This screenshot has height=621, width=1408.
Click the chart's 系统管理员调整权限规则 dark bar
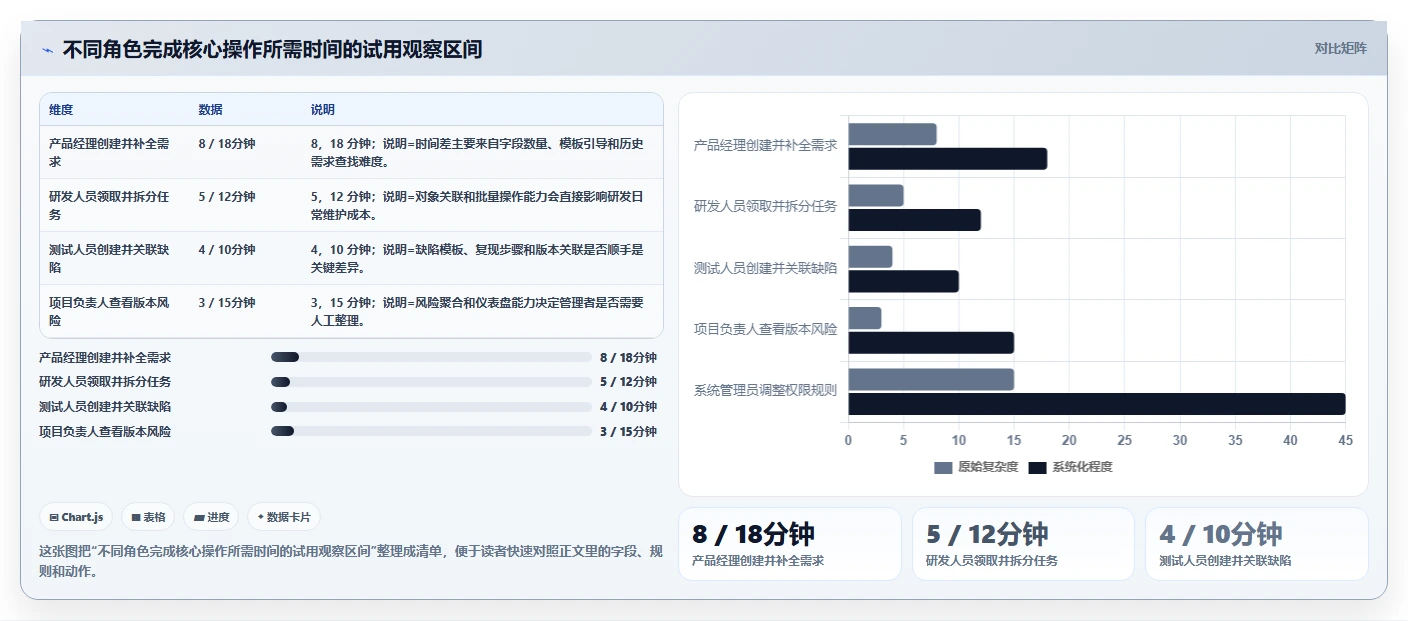[x=1096, y=404]
